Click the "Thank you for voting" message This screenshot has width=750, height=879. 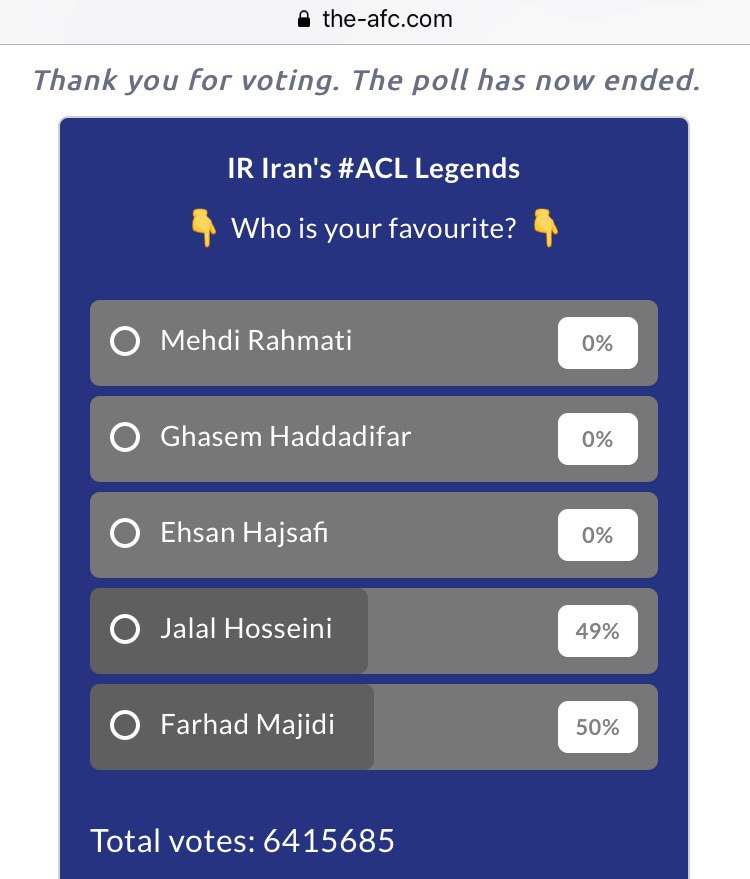click(366, 80)
